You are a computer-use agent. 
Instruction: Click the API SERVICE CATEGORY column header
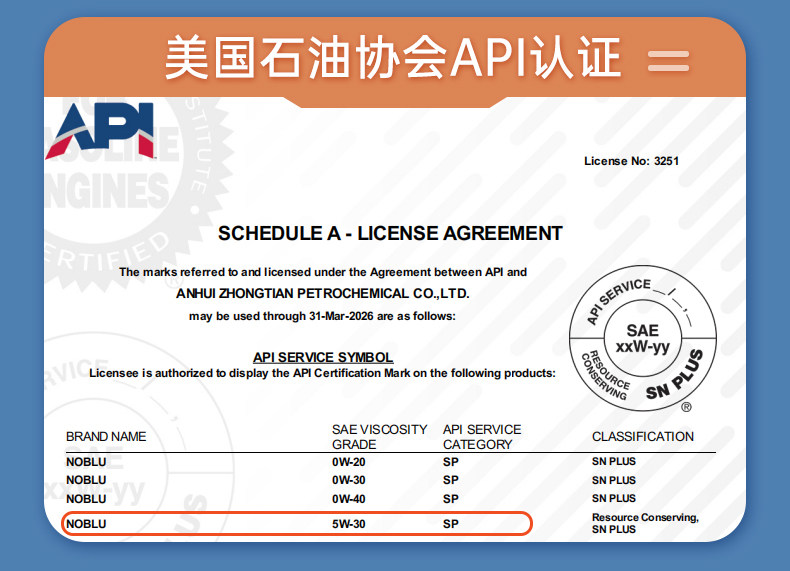tap(482, 437)
